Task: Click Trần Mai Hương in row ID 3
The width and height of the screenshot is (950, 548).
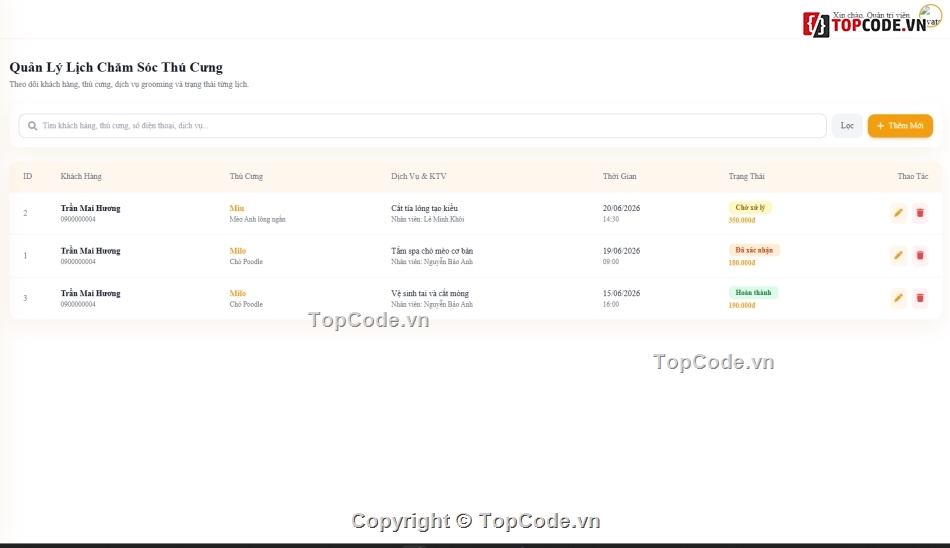Action: point(90,293)
